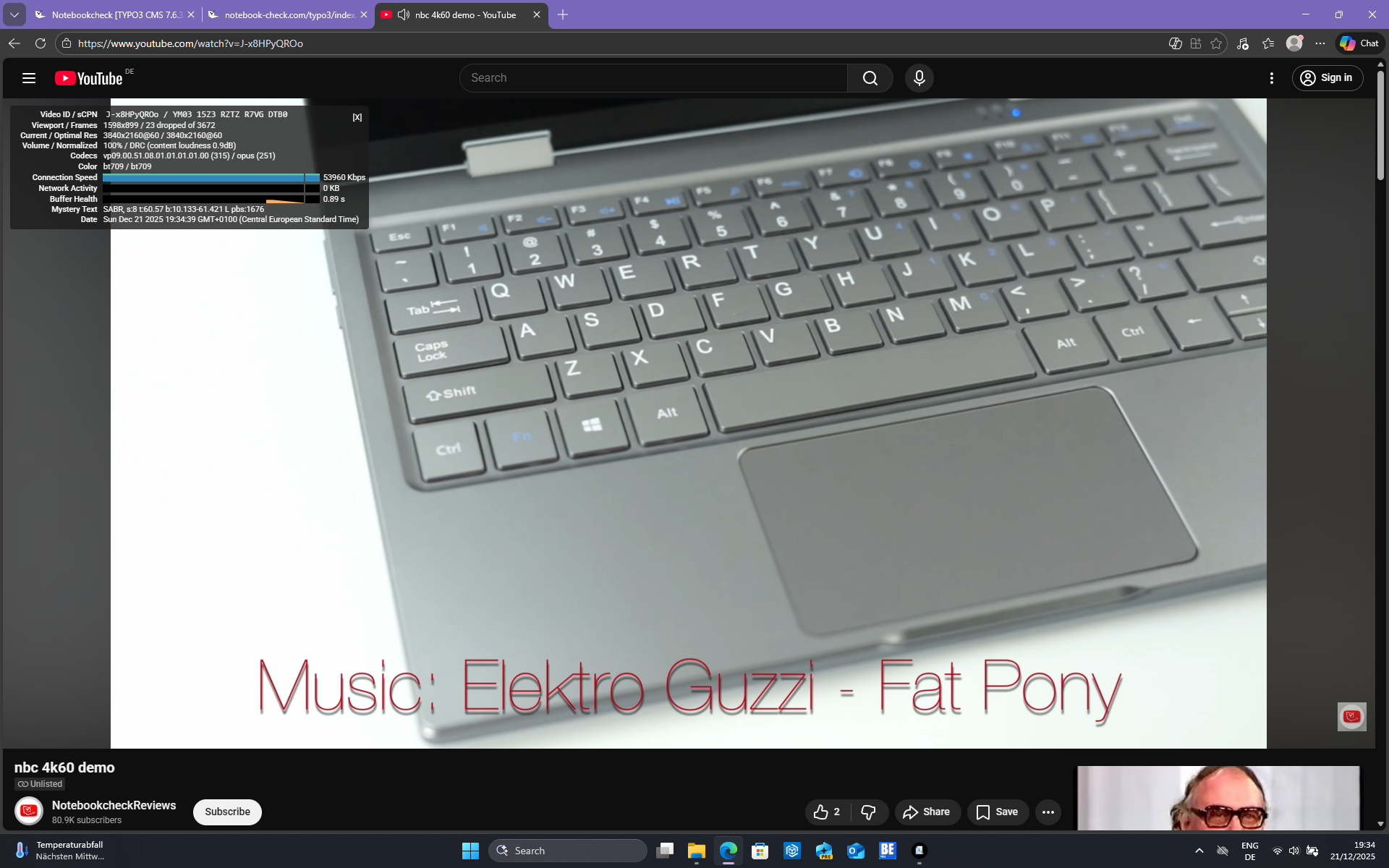
Task: Save video to a playlist
Action: (x=997, y=812)
